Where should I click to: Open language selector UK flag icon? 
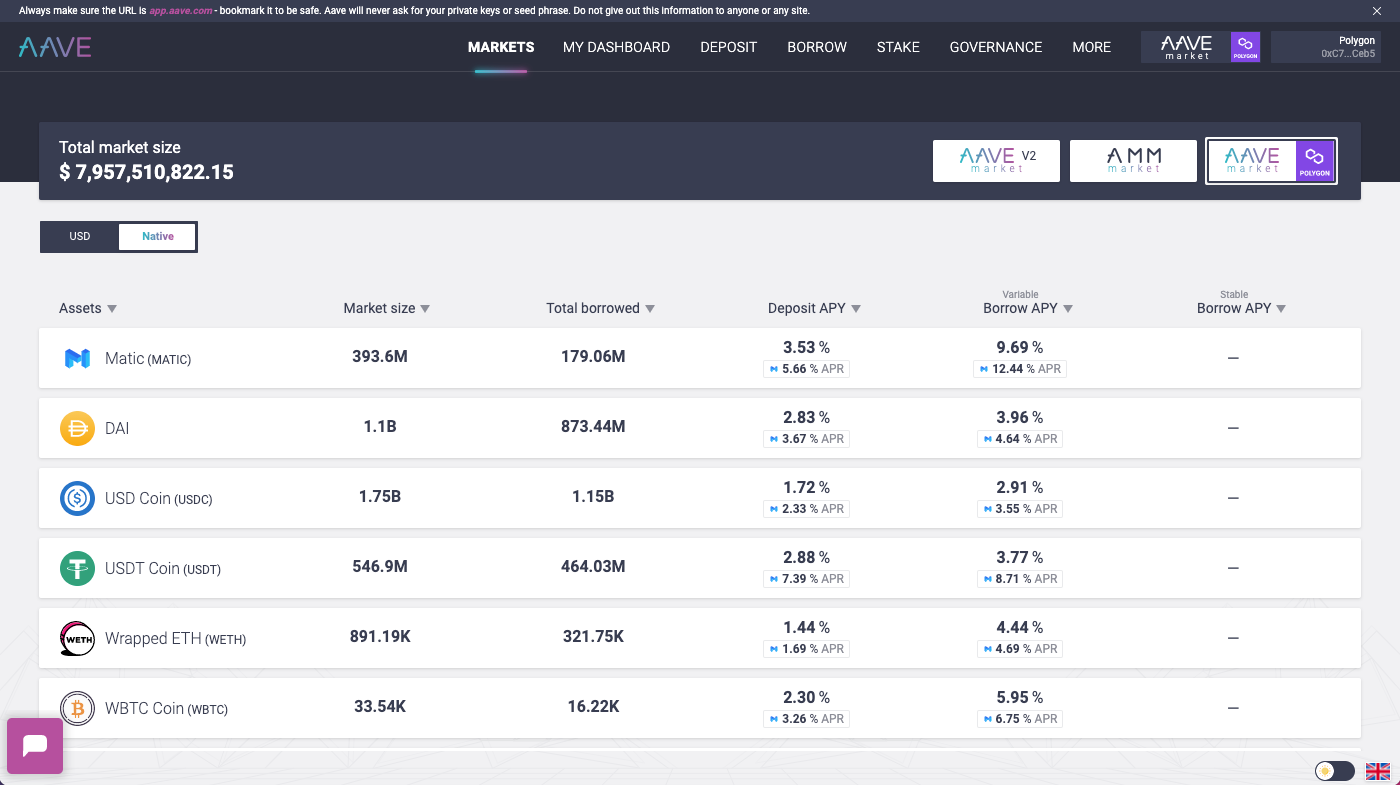pos(1378,771)
